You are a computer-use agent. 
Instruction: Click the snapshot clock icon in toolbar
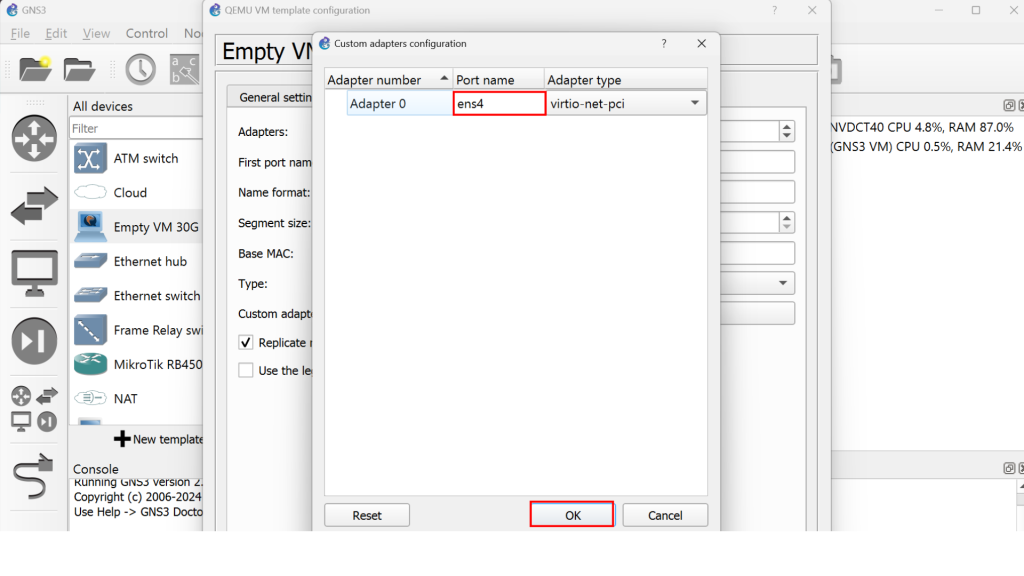[x=140, y=68]
